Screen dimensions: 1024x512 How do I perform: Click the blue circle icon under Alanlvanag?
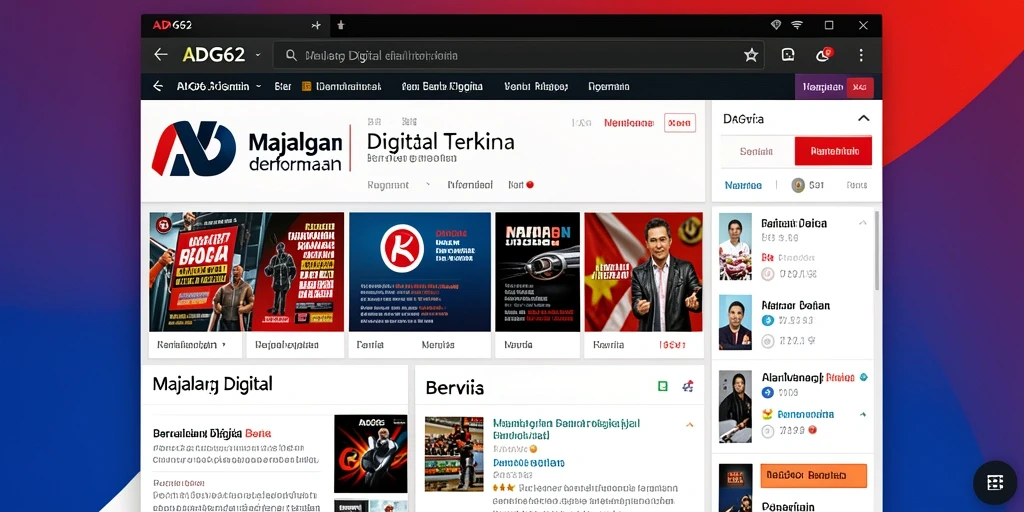pos(768,393)
